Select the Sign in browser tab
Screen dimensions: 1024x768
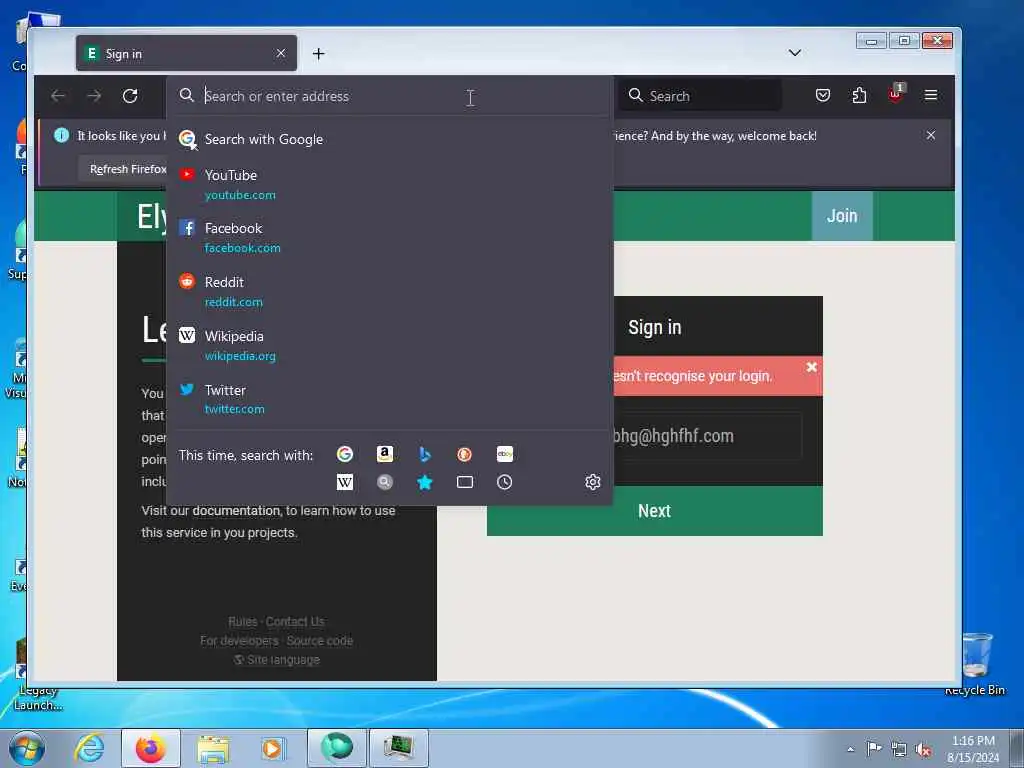tap(186, 53)
